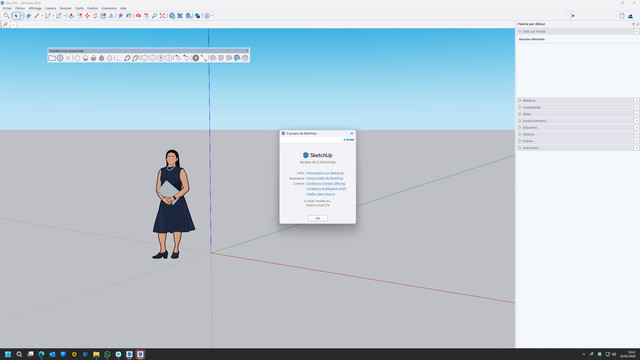Click the X icon in Scan Essentials toolbar
Viewport: 640px width, 360px height.
(x=68, y=58)
